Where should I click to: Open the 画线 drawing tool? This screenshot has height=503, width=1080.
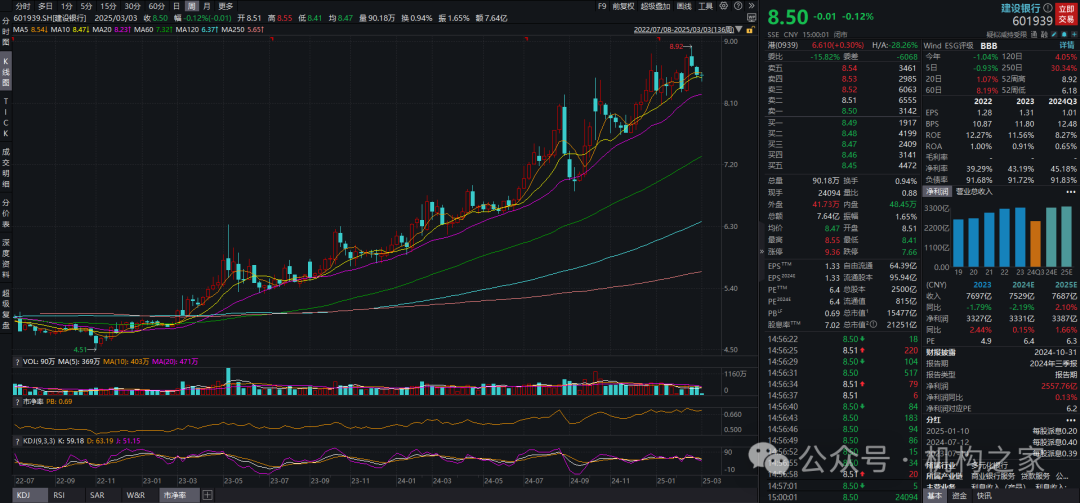[685, 6]
